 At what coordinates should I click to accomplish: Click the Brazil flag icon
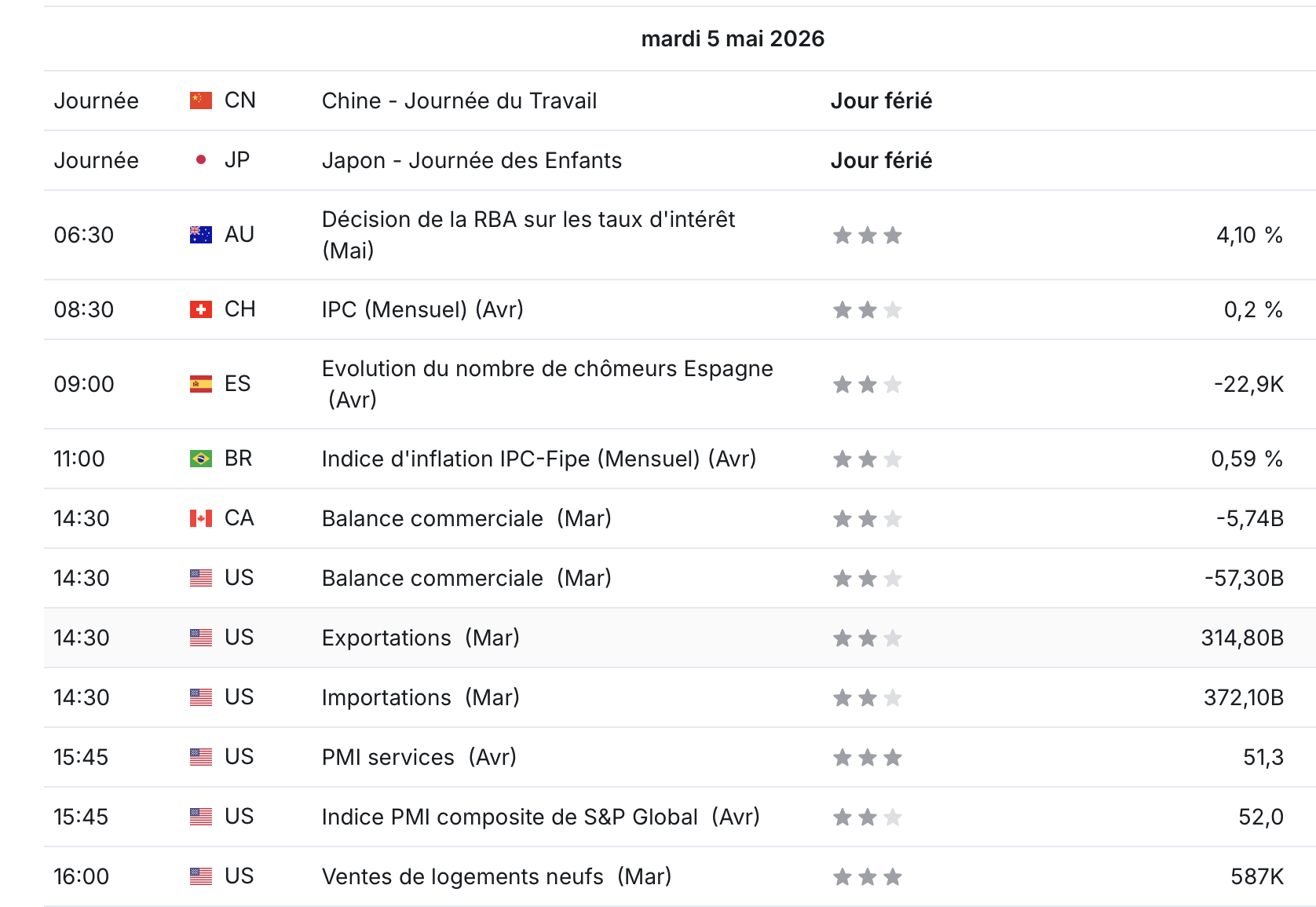pos(201,459)
